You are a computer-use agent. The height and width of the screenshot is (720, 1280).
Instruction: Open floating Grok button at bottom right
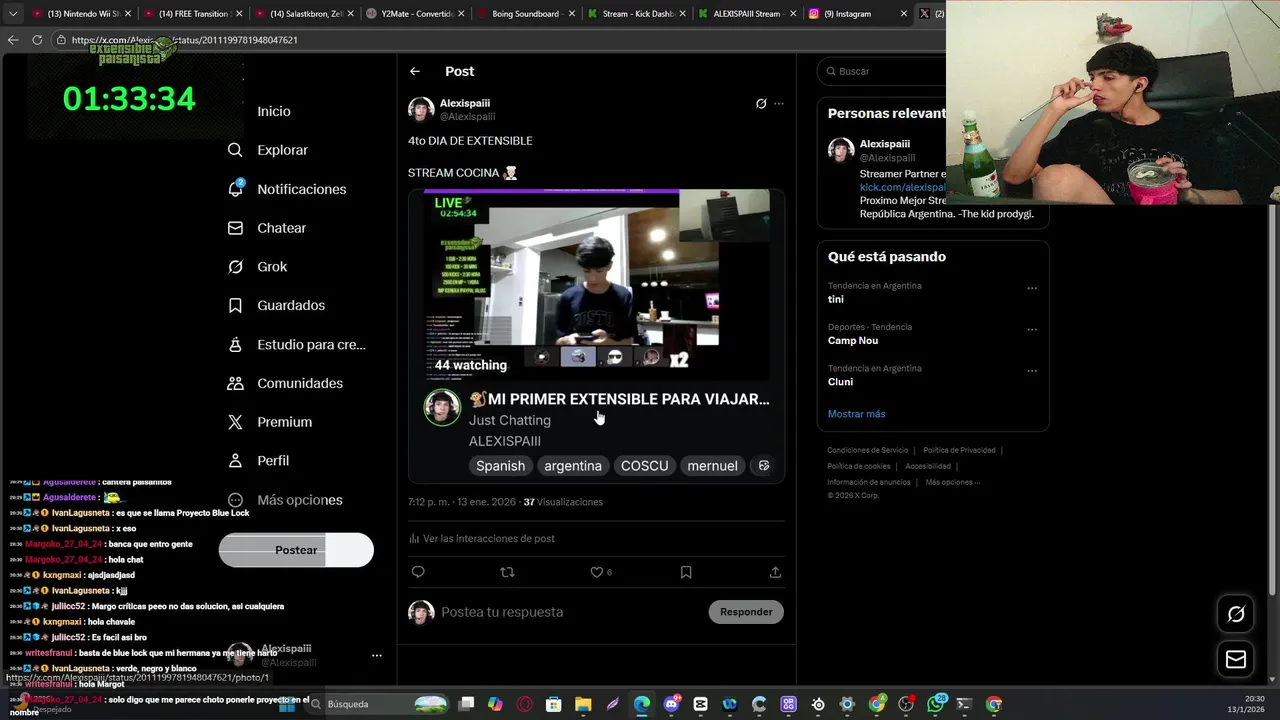[x=1236, y=614]
